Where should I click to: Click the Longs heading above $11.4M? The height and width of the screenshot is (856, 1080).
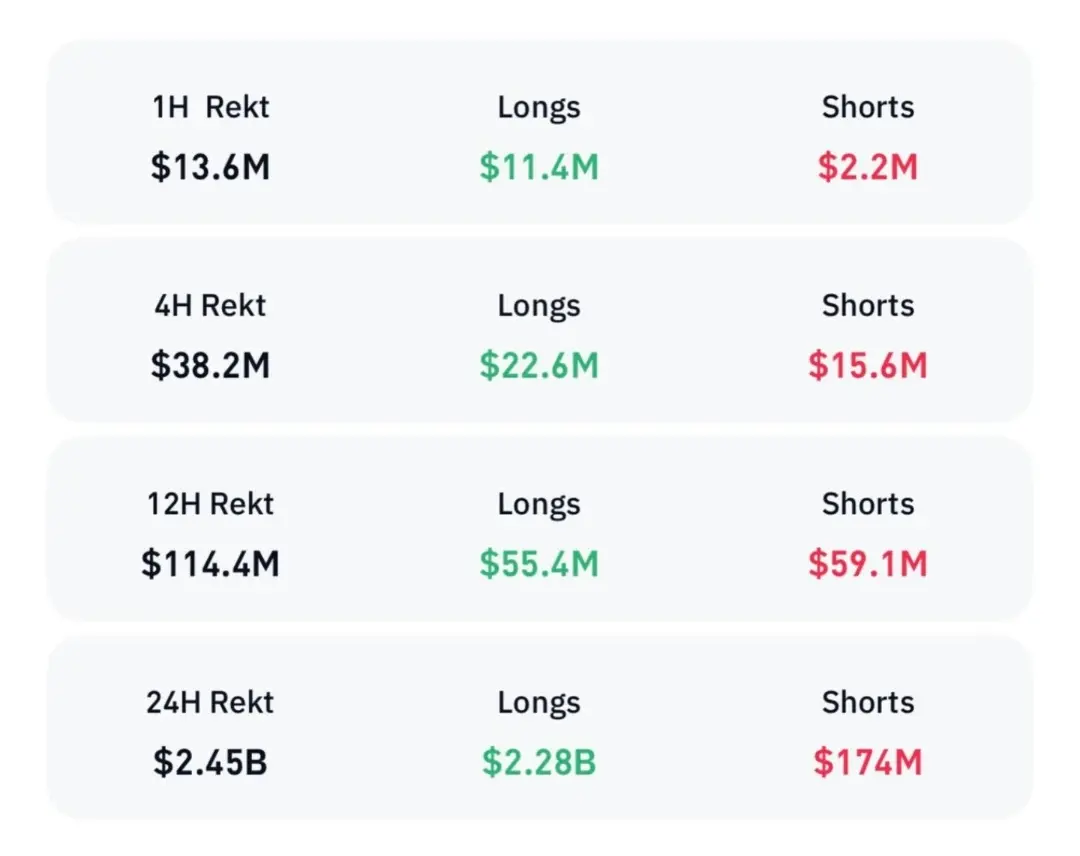[539, 107]
